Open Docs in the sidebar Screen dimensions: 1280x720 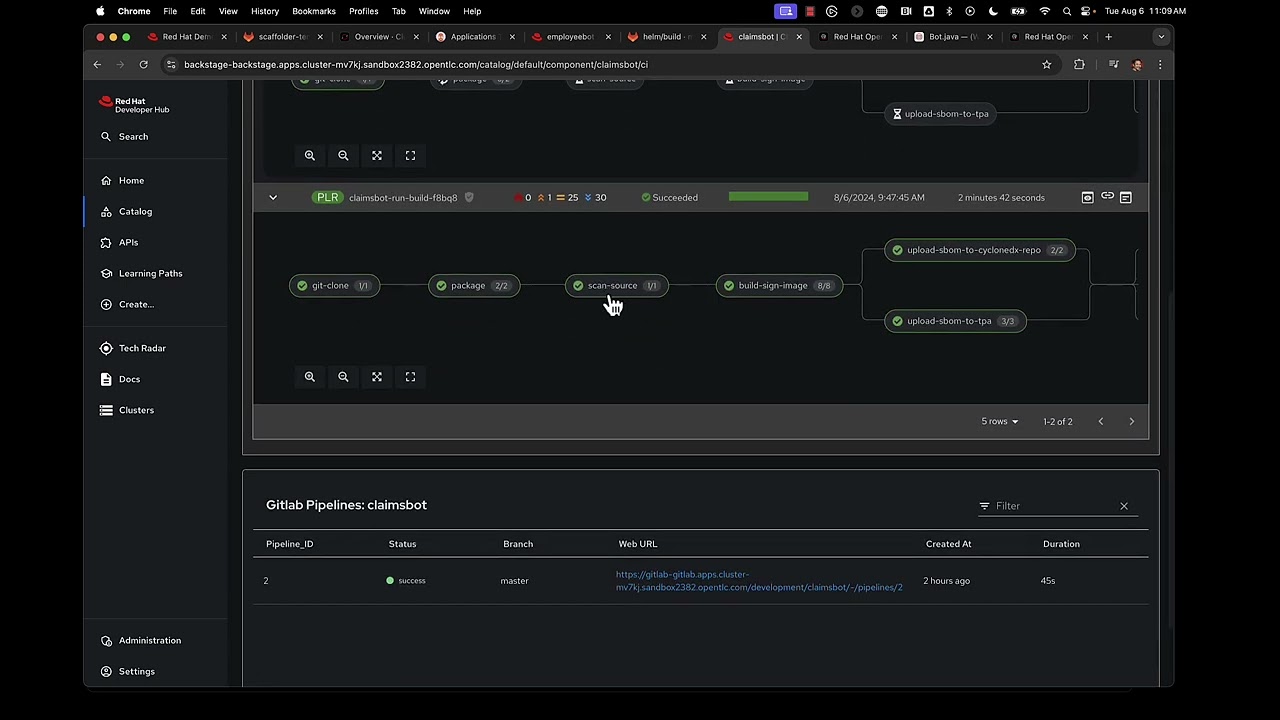click(x=120, y=379)
